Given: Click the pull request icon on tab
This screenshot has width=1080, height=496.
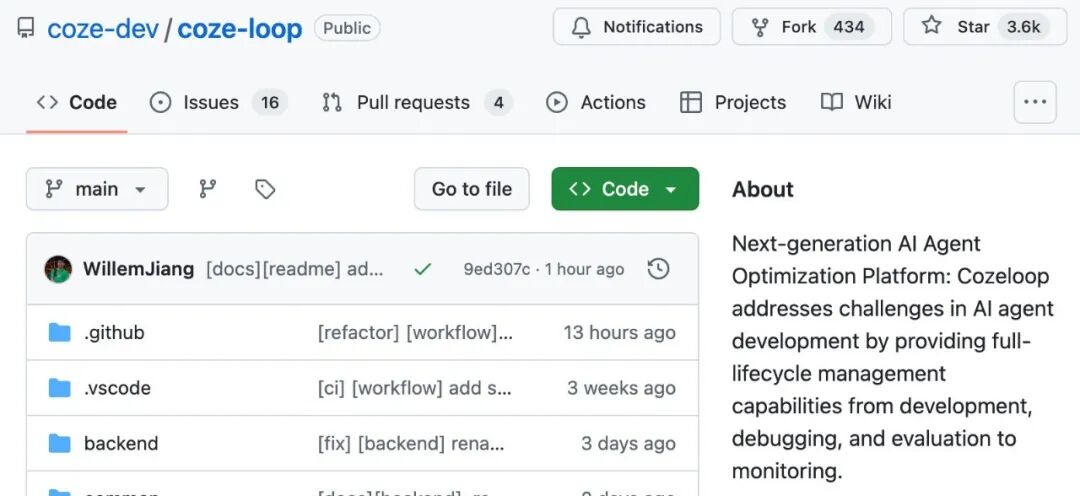Looking at the screenshot, I should 332,103.
